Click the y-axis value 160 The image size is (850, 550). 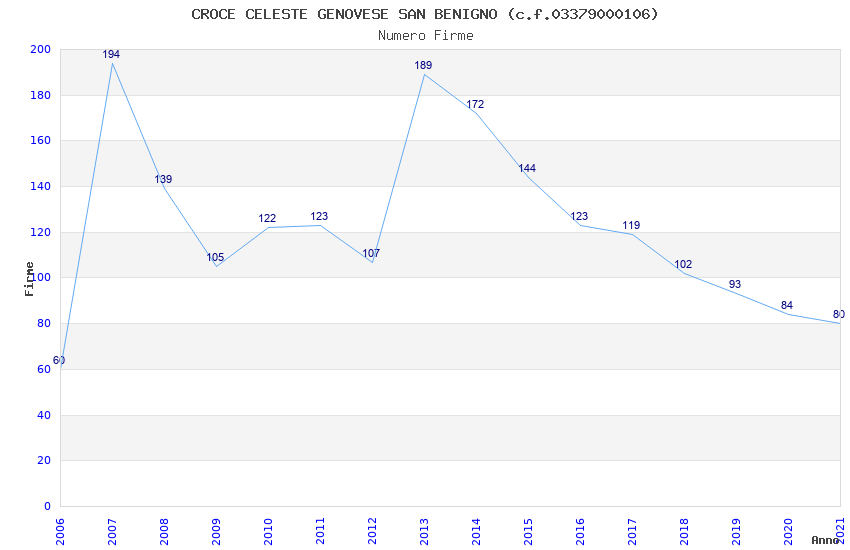pyautogui.click(x=41, y=140)
